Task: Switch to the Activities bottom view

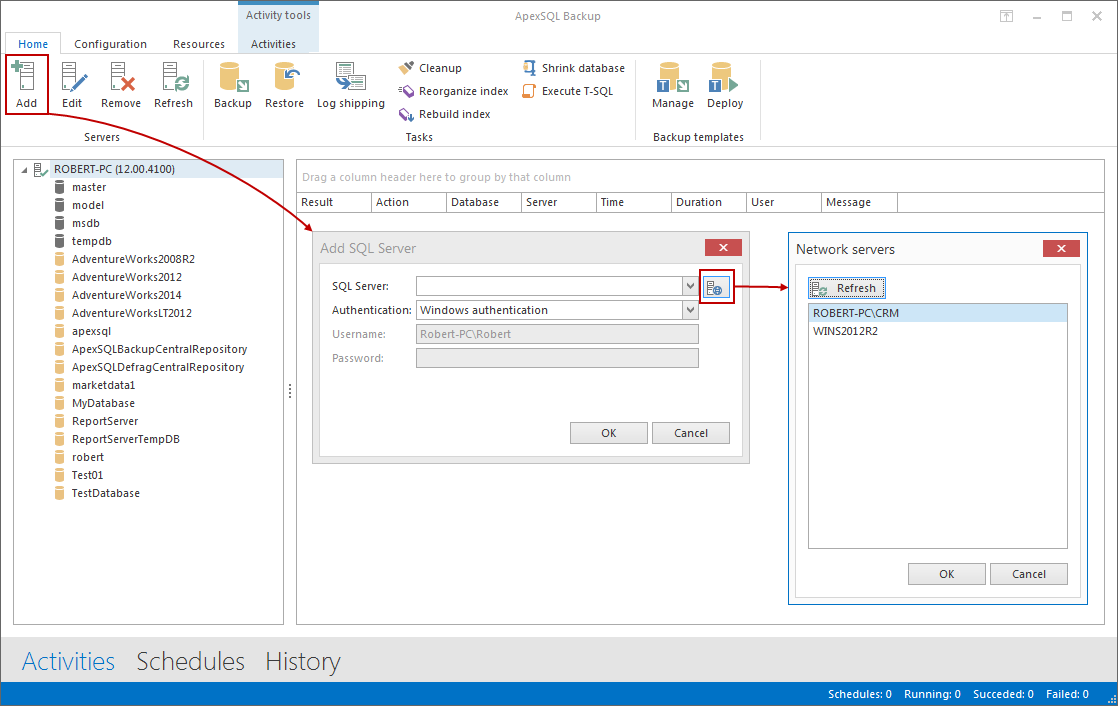Action: pyautogui.click(x=68, y=661)
